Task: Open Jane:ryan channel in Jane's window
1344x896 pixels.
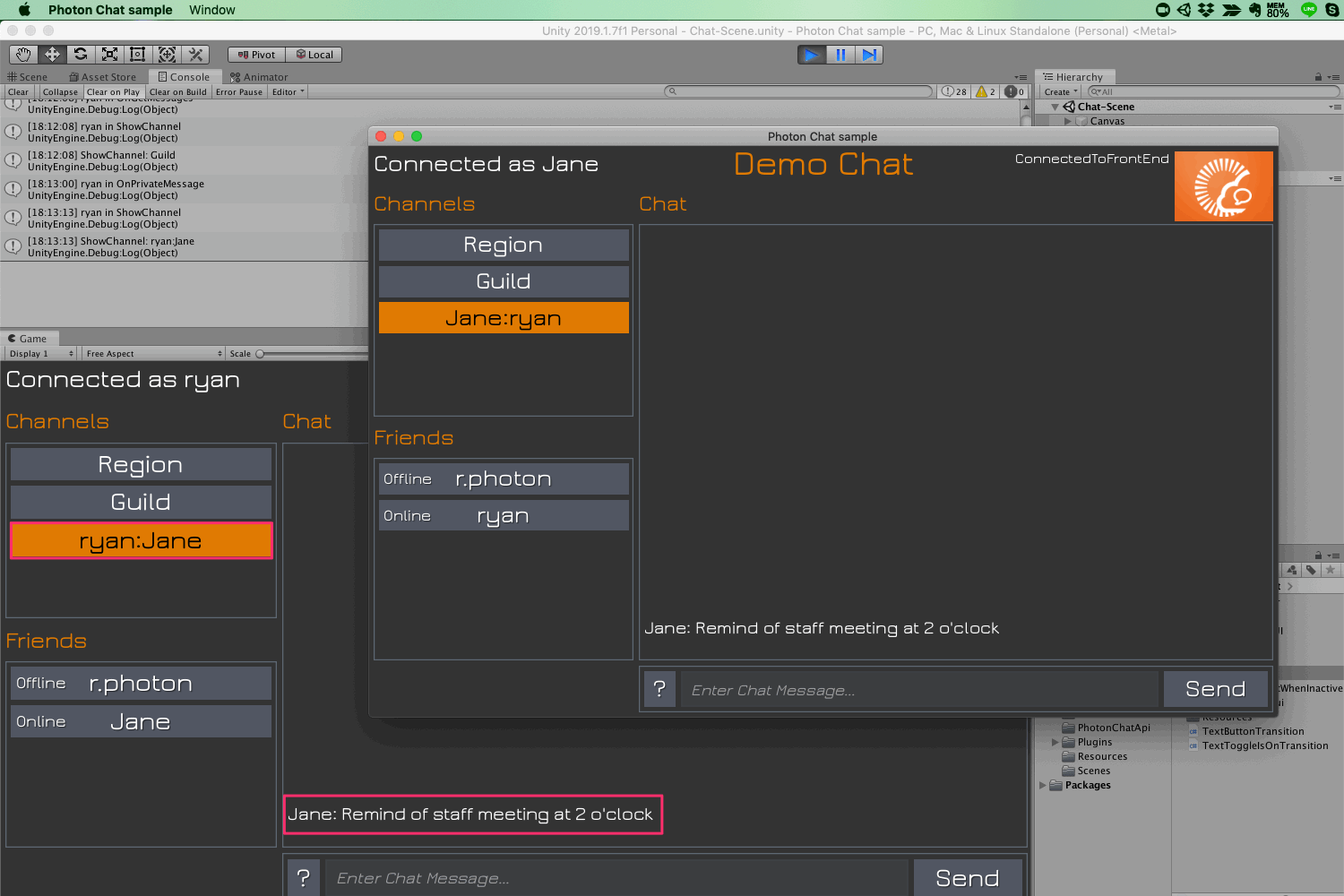Action: [504, 318]
